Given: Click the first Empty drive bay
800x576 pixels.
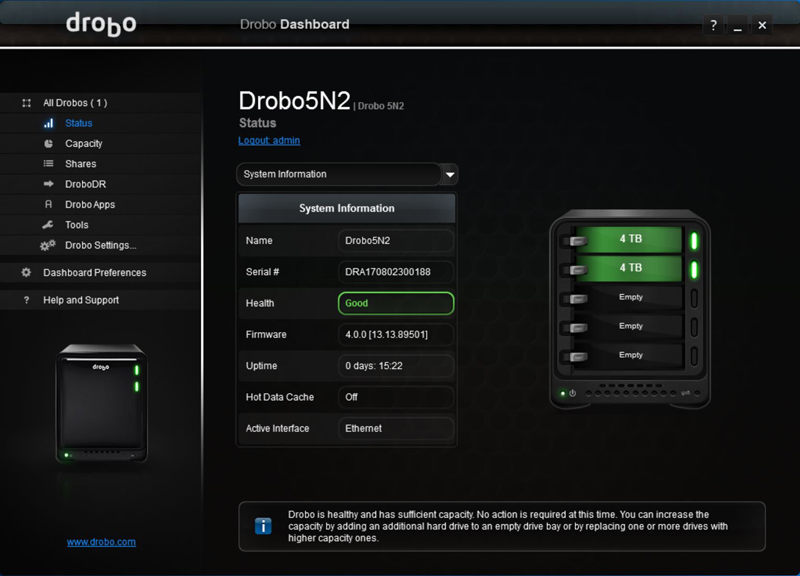Looking at the screenshot, I should [x=631, y=297].
